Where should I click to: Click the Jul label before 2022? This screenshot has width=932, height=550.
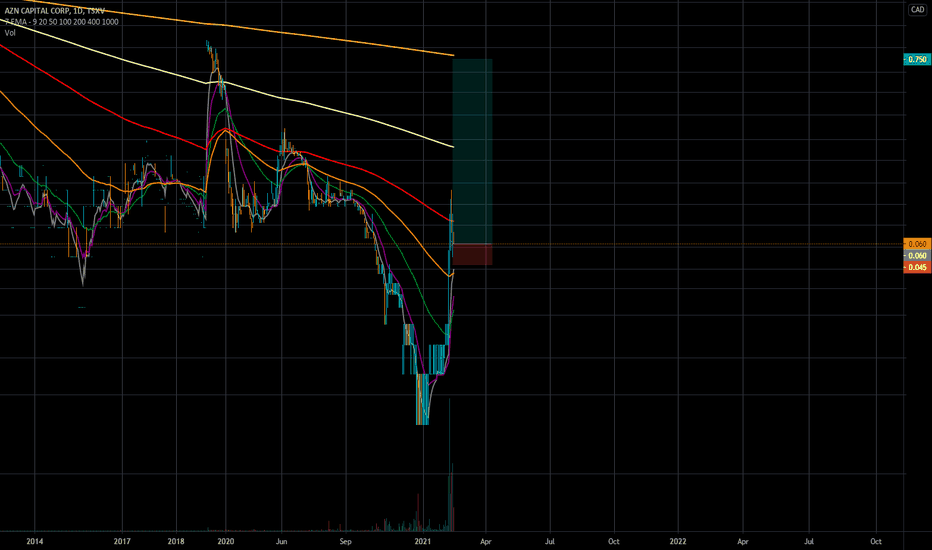550,541
